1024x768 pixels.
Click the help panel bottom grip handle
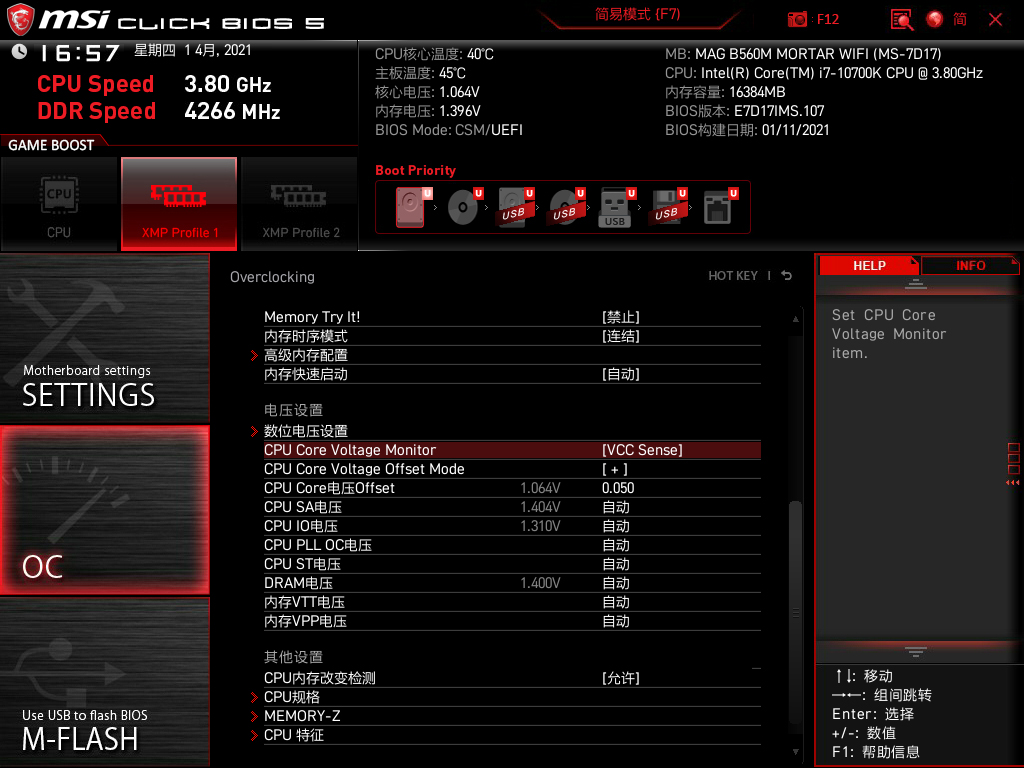tap(916, 652)
